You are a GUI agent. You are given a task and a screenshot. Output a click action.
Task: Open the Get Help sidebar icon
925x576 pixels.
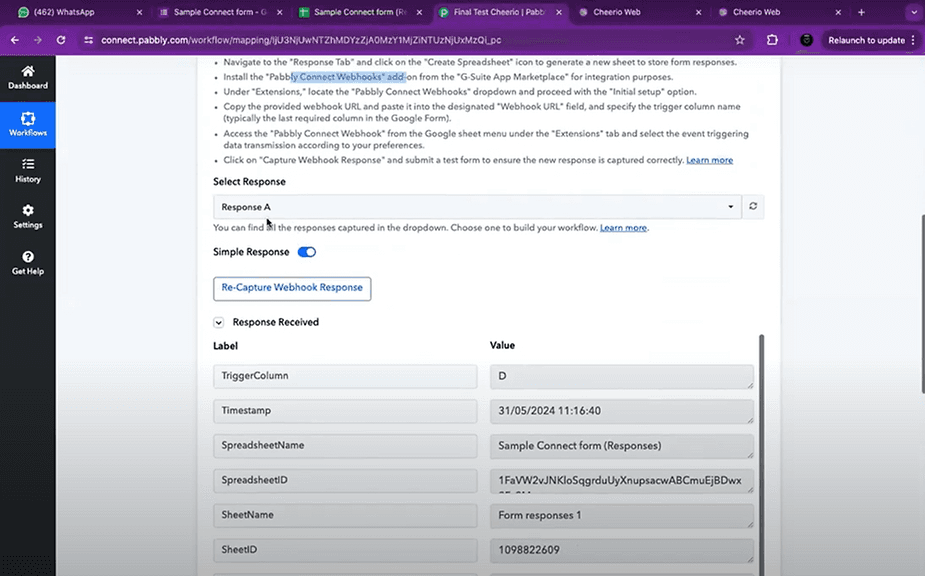point(28,263)
